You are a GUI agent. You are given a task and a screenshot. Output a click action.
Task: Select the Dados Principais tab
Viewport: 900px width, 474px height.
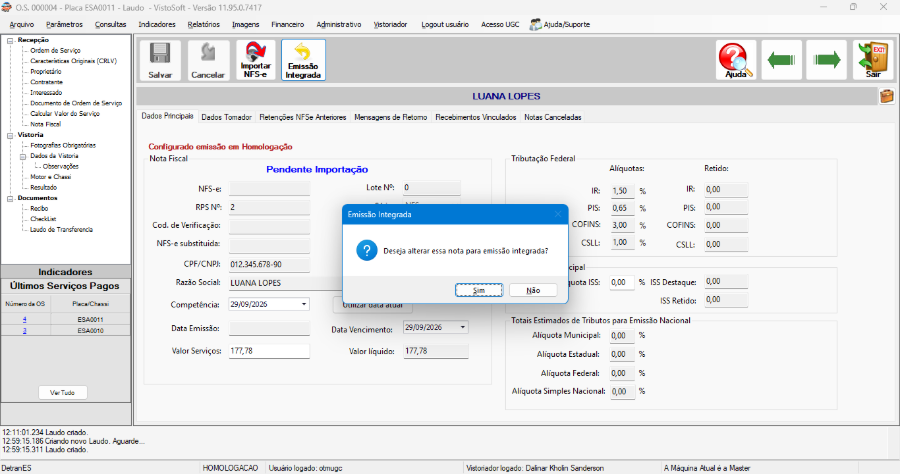pyautogui.click(x=167, y=116)
